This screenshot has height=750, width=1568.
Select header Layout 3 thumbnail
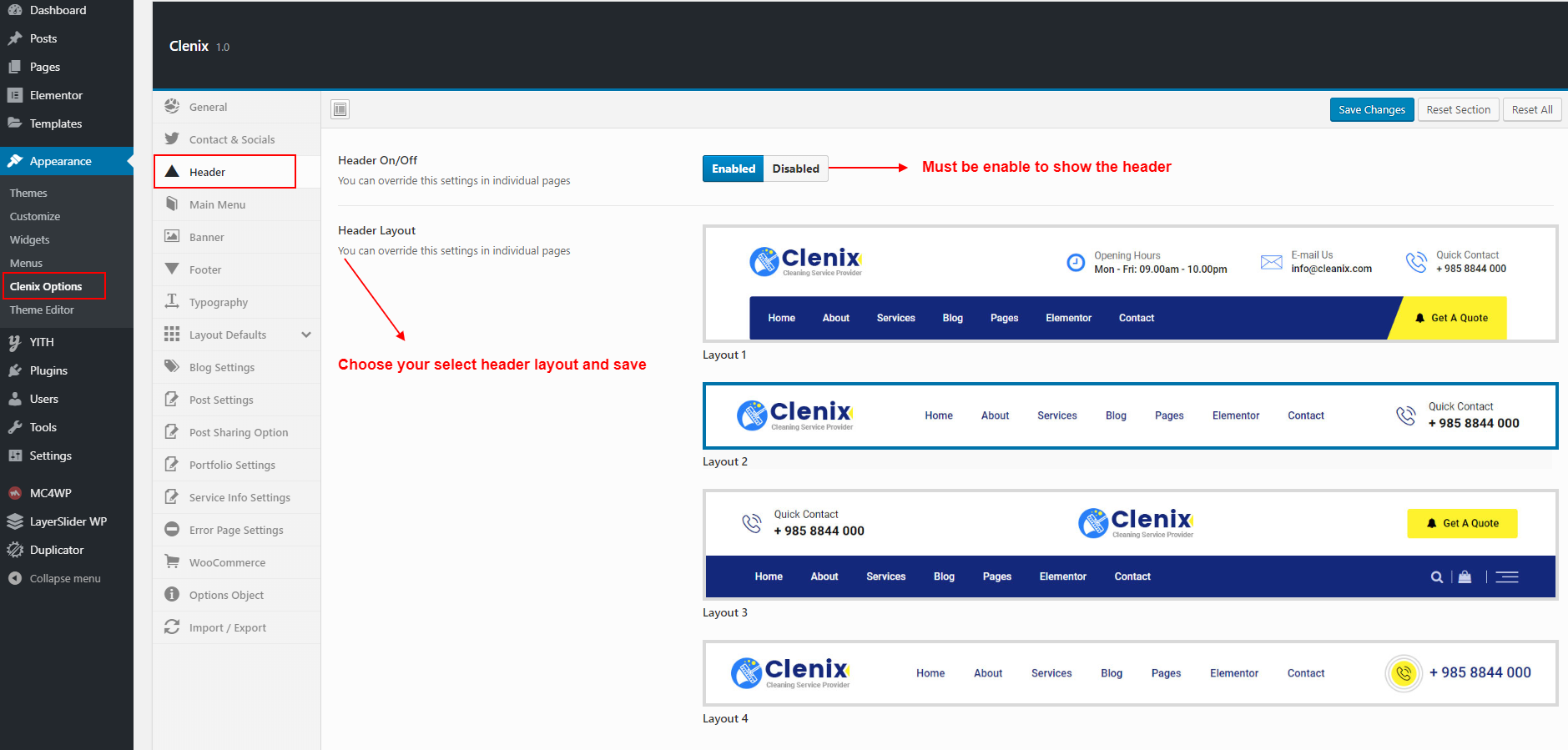tap(1130, 545)
